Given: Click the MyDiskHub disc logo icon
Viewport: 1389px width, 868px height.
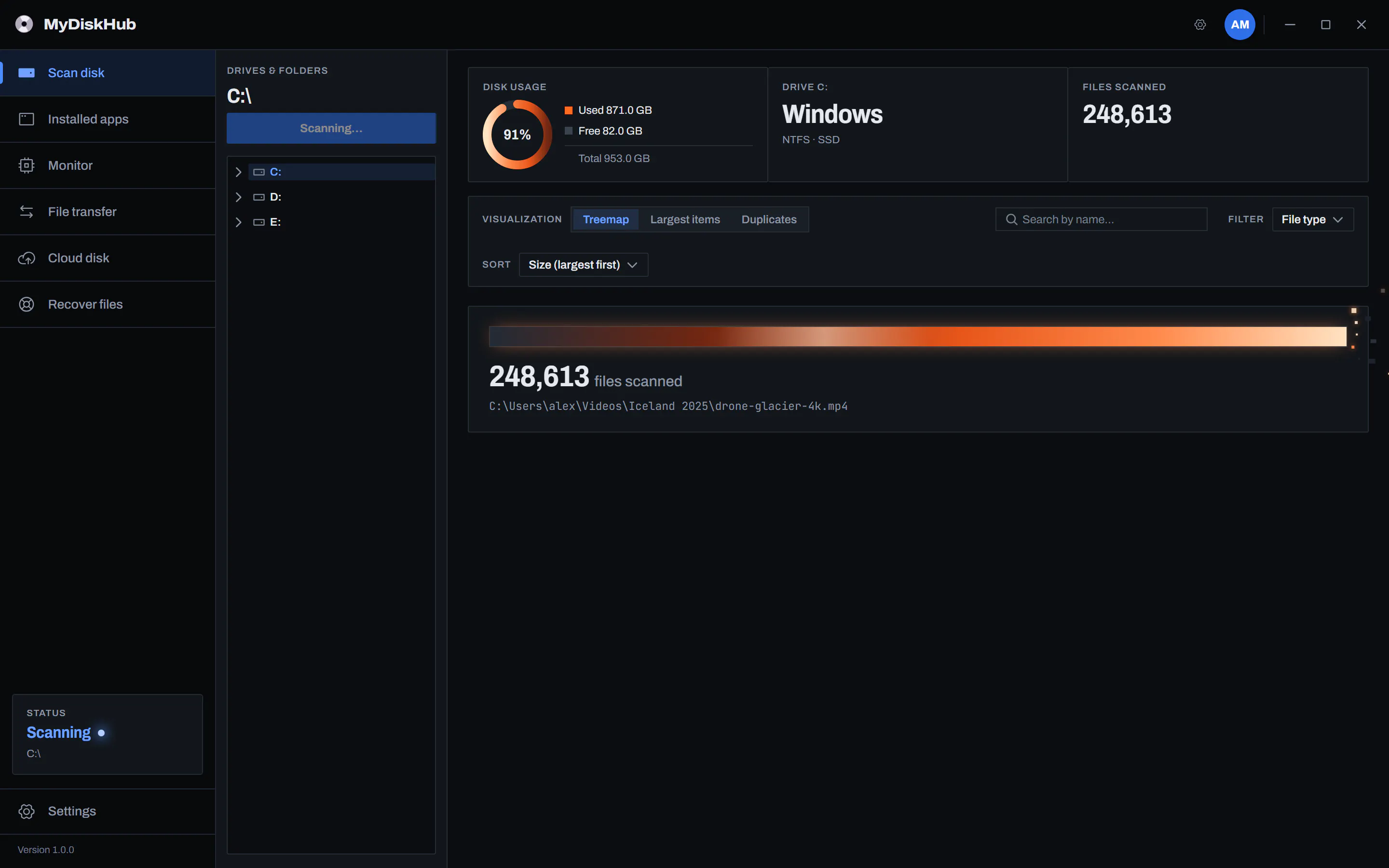Looking at the screenshot, I should coord(24,24).
